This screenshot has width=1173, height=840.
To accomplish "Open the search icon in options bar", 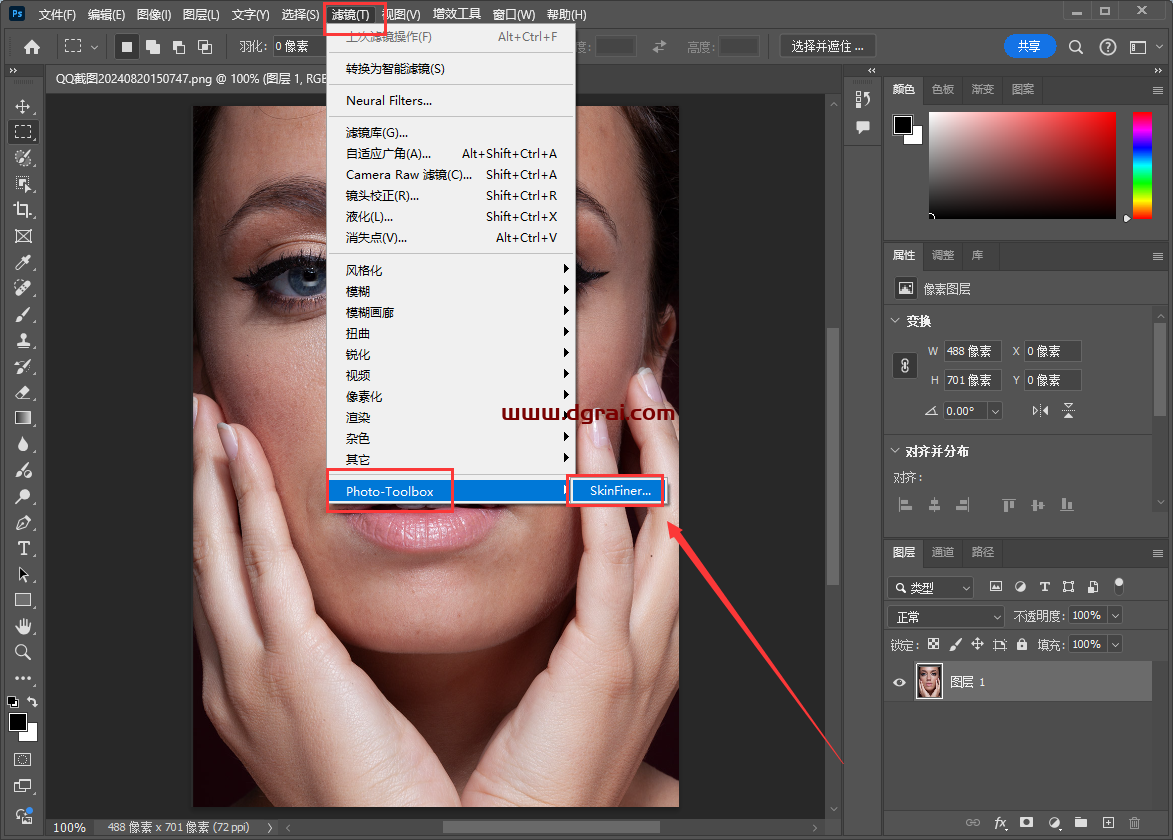I will pos(1076,47).
